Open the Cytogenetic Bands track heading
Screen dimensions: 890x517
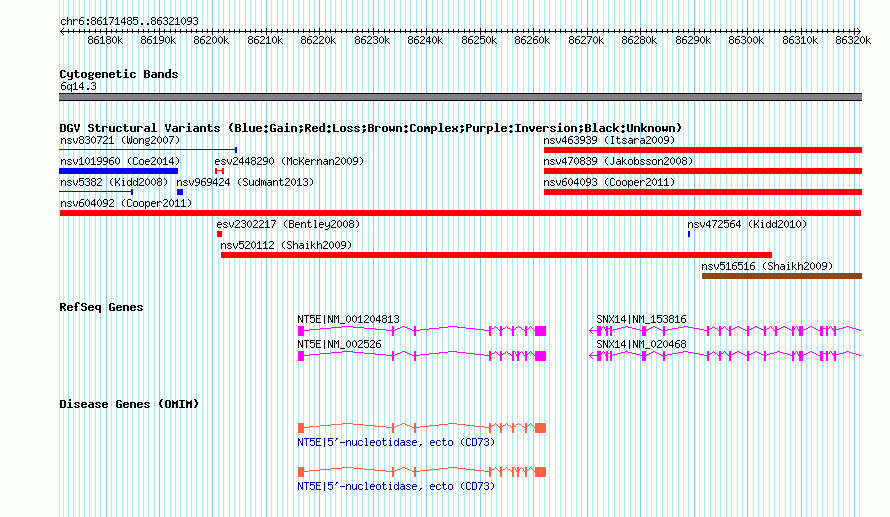click(x=119, y=74)
